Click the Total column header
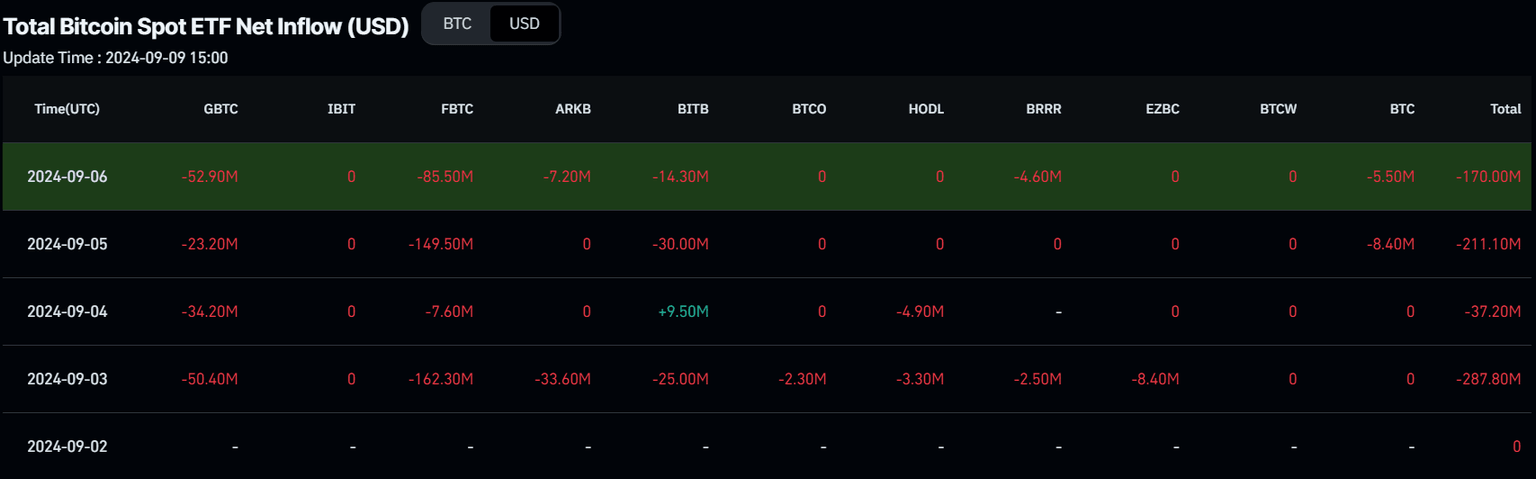 1505,109
